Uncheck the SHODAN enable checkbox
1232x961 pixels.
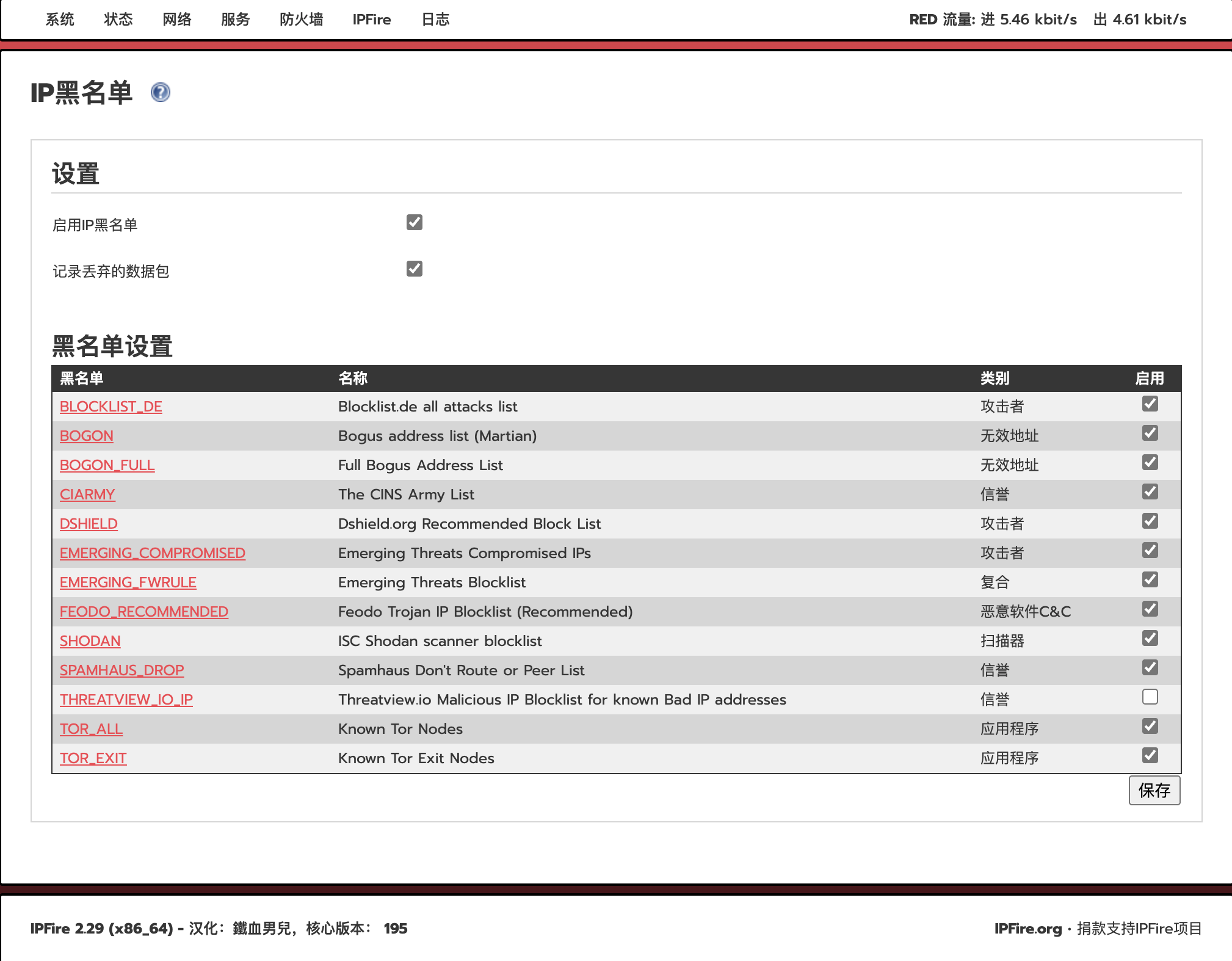tap(1150, 638)
